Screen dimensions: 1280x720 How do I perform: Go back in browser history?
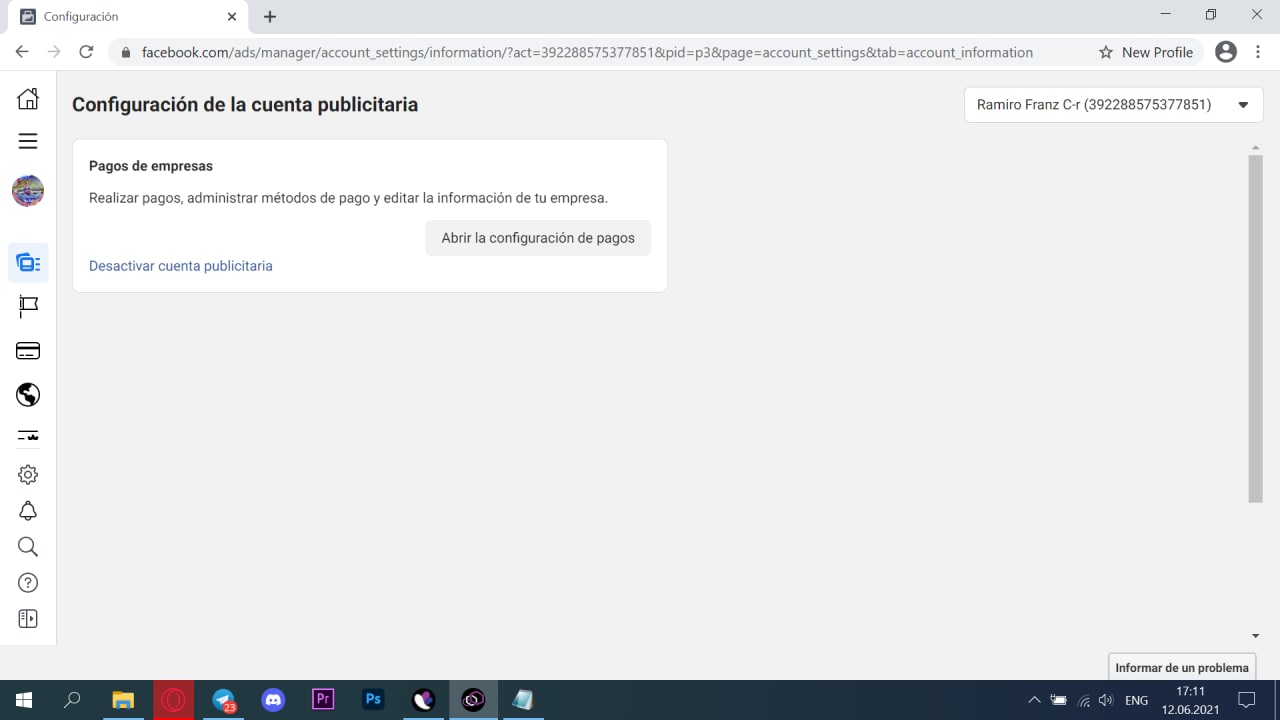[22, 52]
